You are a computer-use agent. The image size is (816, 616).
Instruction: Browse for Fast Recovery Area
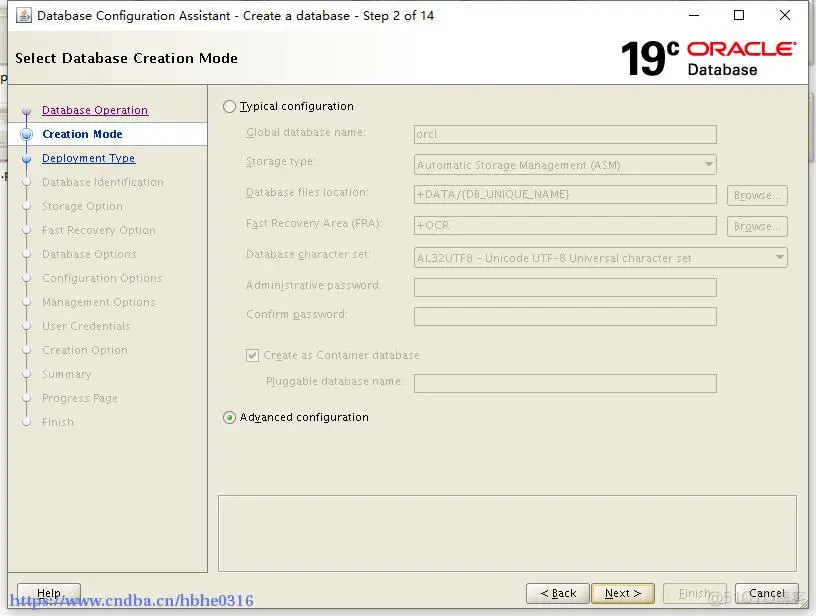tap(757, 226)
